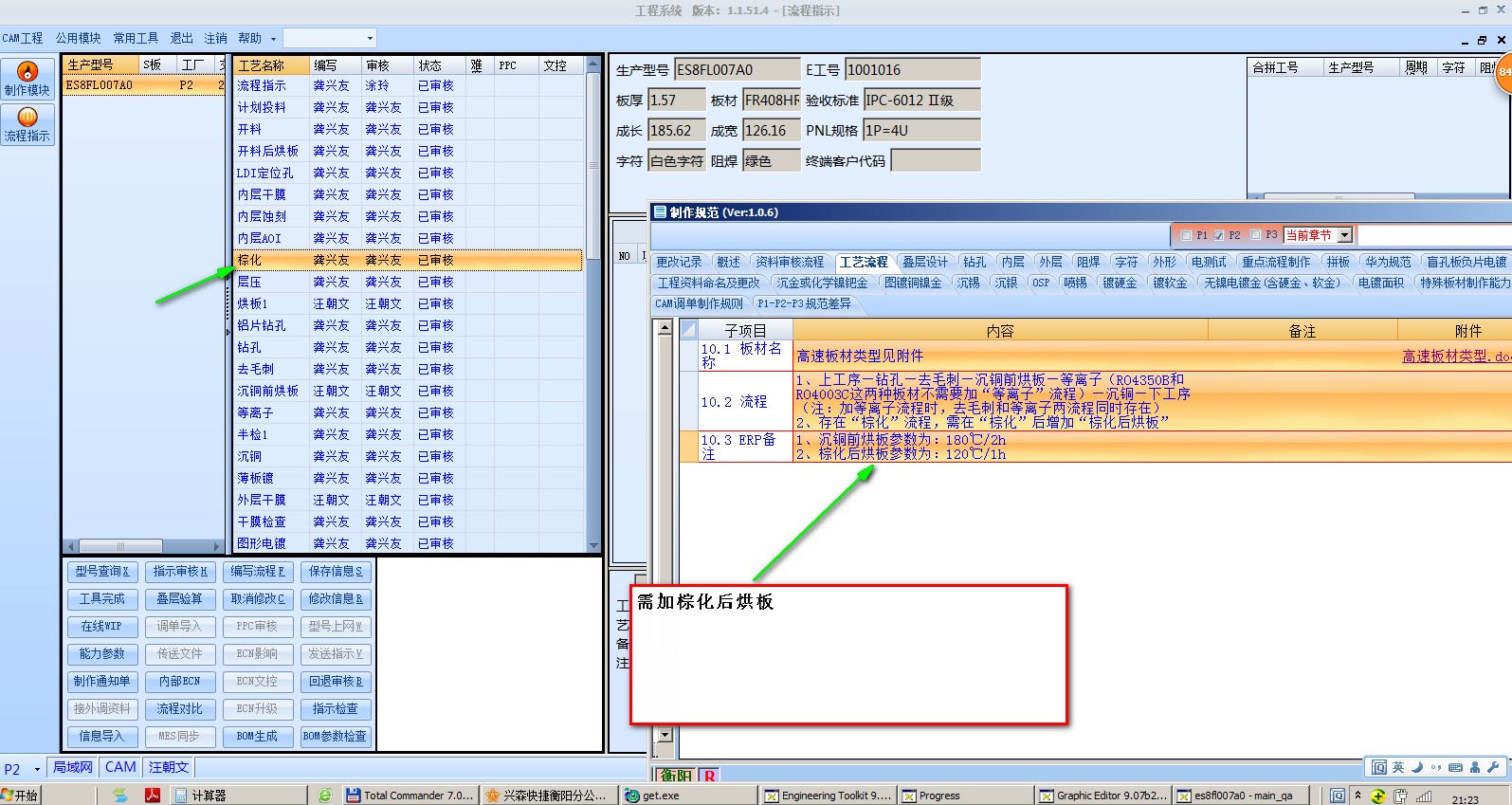
Task: Select the 层压 process row
Action: [408, 282]
